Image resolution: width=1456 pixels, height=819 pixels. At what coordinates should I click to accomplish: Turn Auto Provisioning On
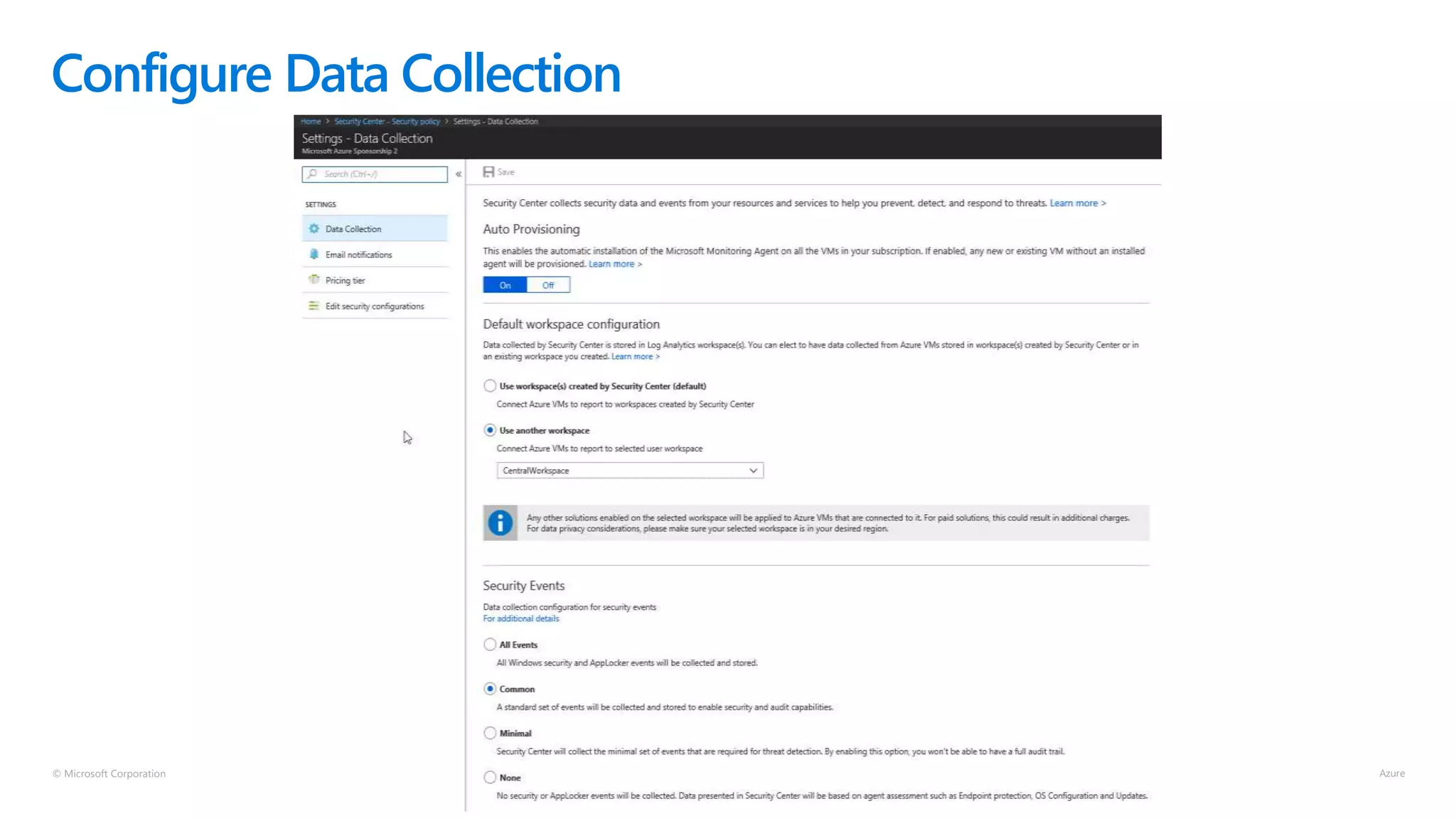pyautogui.click(x=505, y=285)
